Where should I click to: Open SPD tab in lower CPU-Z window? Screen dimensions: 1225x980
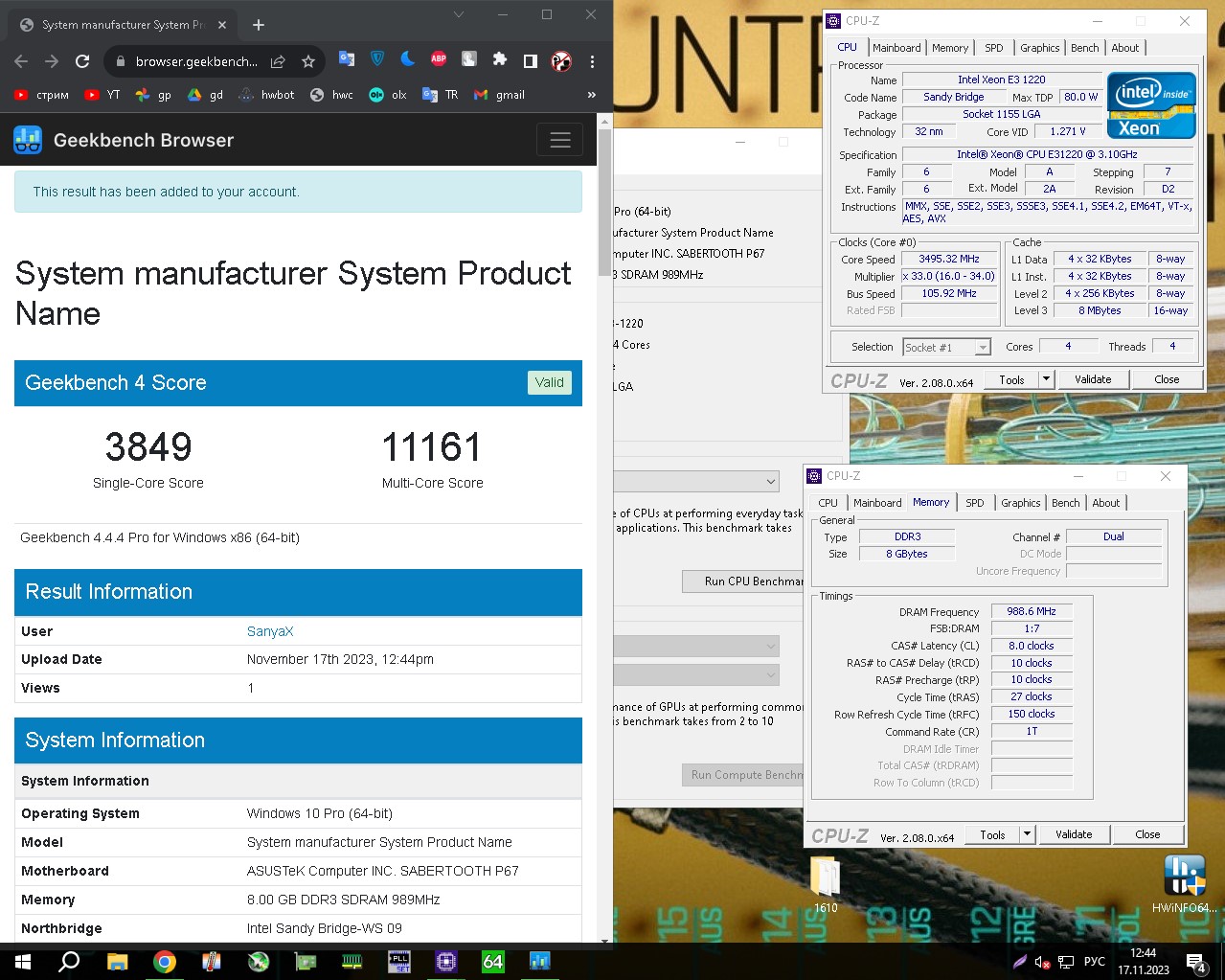pos(974,503)
